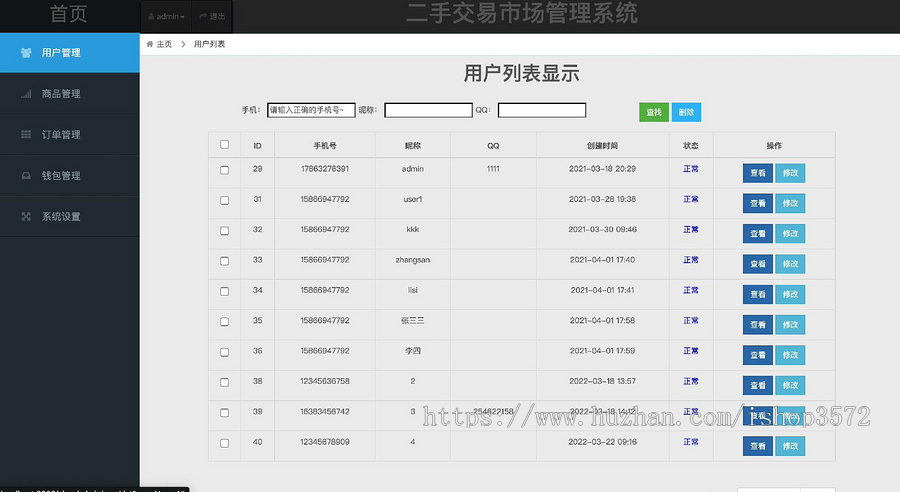Click the 正常 status for zhangsan

click(690, 260)
